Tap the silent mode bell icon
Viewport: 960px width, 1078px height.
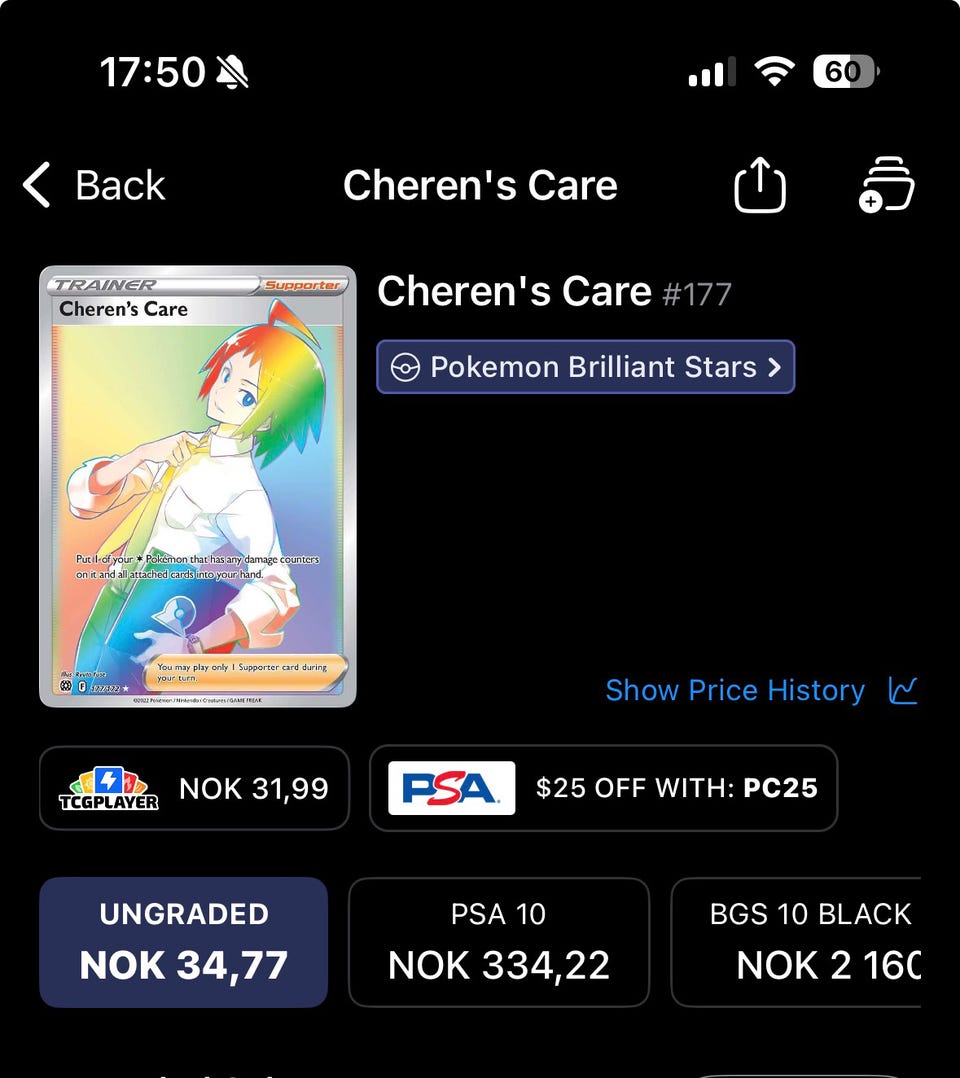(232, 71)
